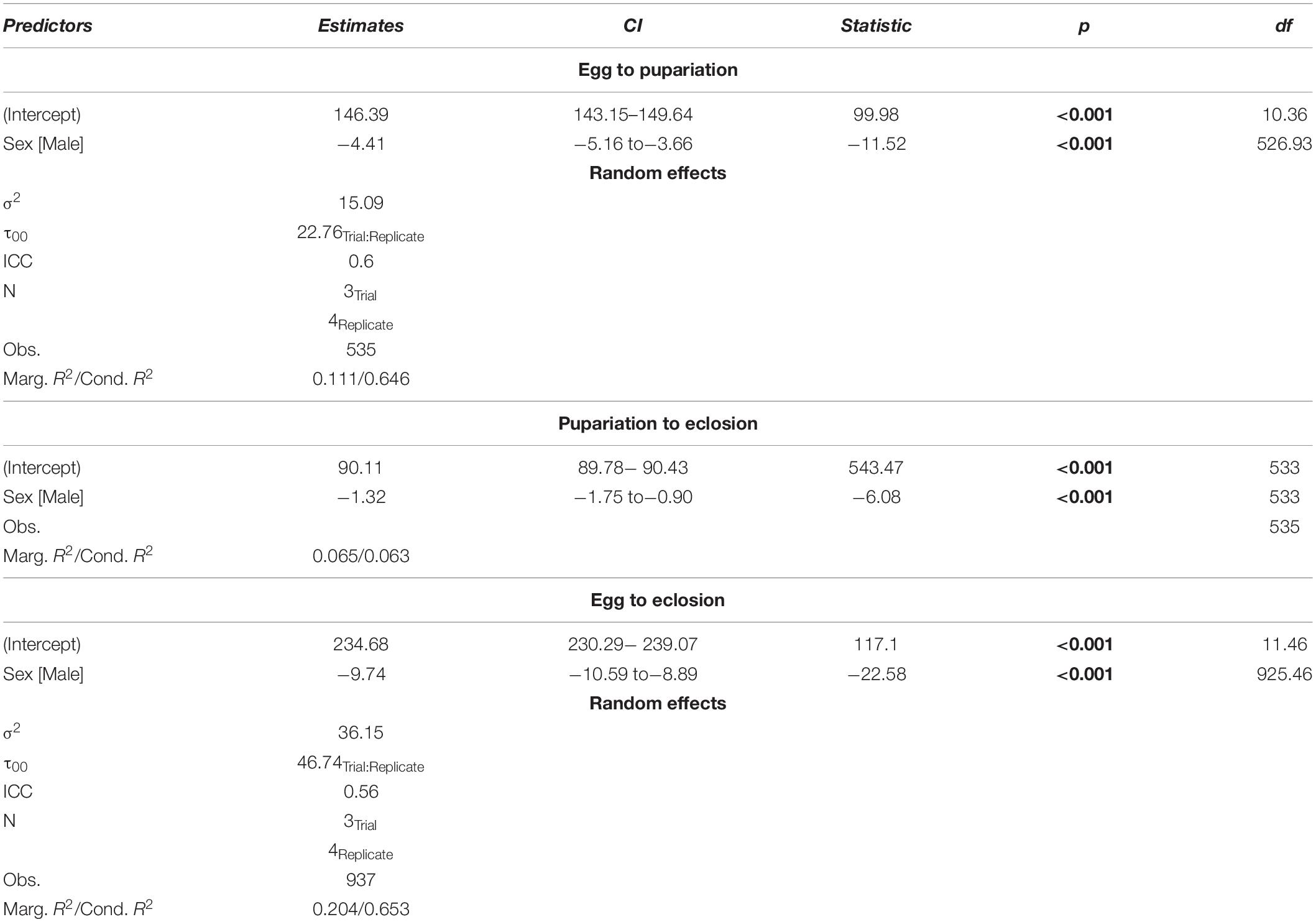1316x922 pixels.
Task: Click the df column header
Action: pos(1284,25)
